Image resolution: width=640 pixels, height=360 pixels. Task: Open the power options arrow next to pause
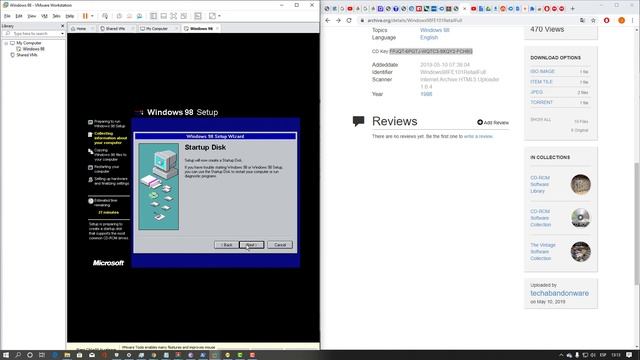pos(92,16)
